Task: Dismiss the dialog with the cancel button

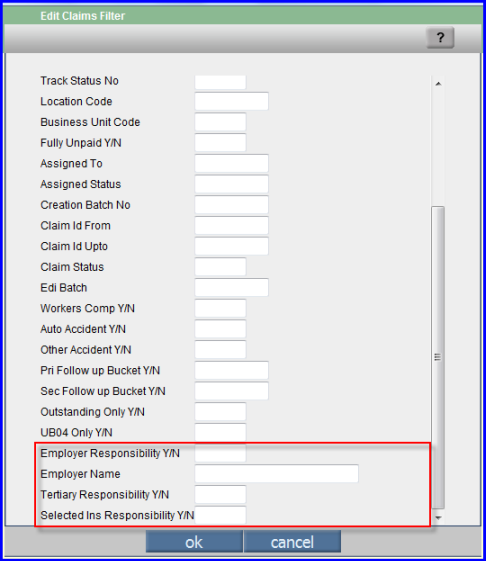Action: click(x=292, y=542)
